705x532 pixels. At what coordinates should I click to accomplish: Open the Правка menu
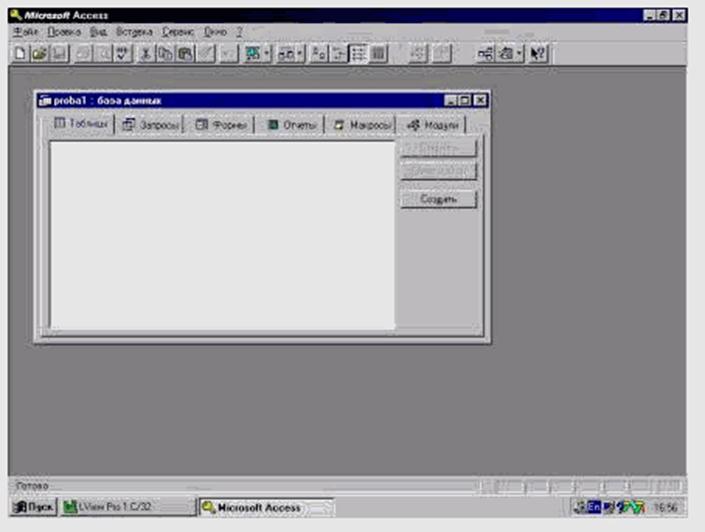coord(64,32)
